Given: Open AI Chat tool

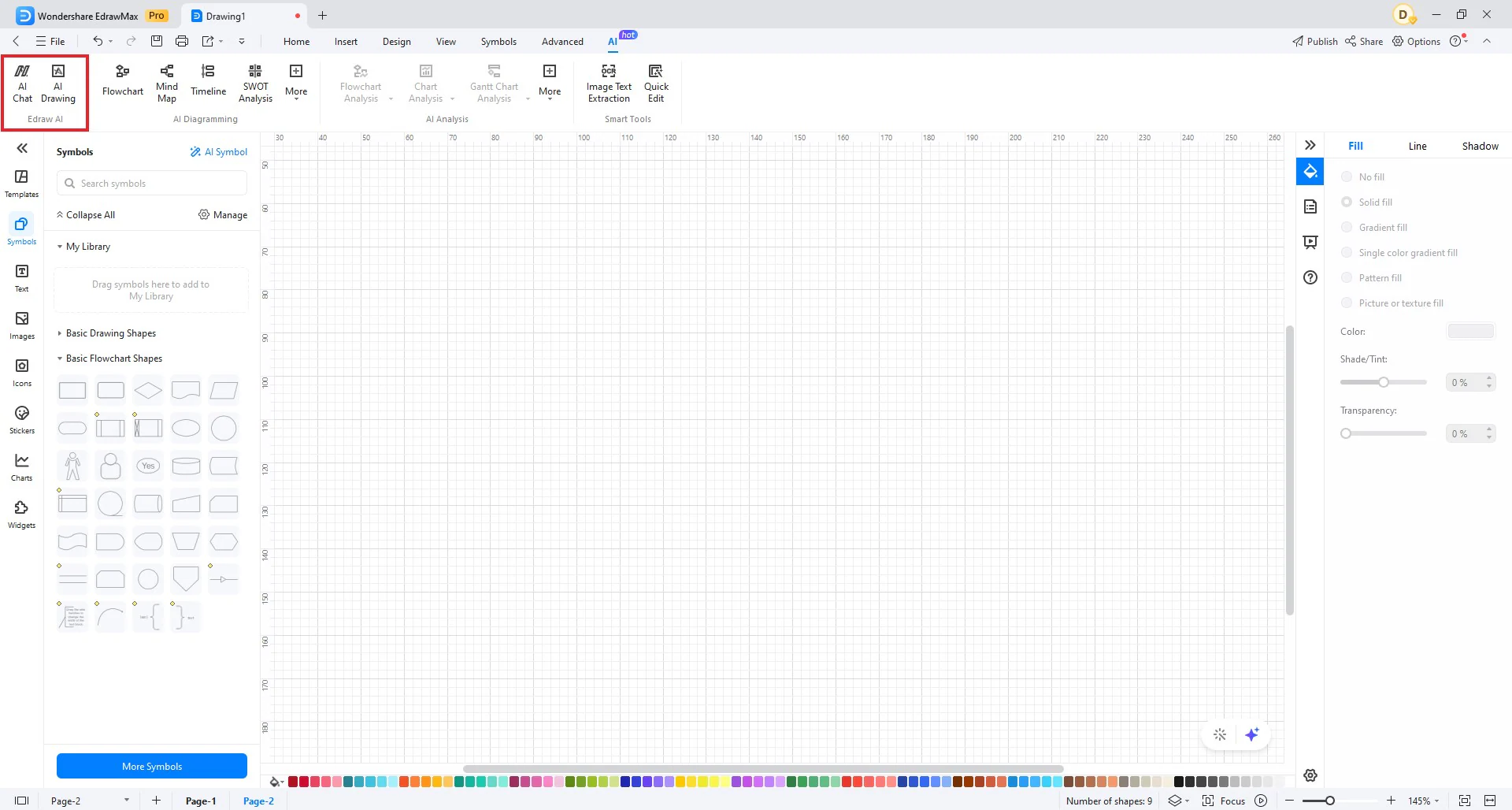Looking at the screenshot, I should point(22,84).
